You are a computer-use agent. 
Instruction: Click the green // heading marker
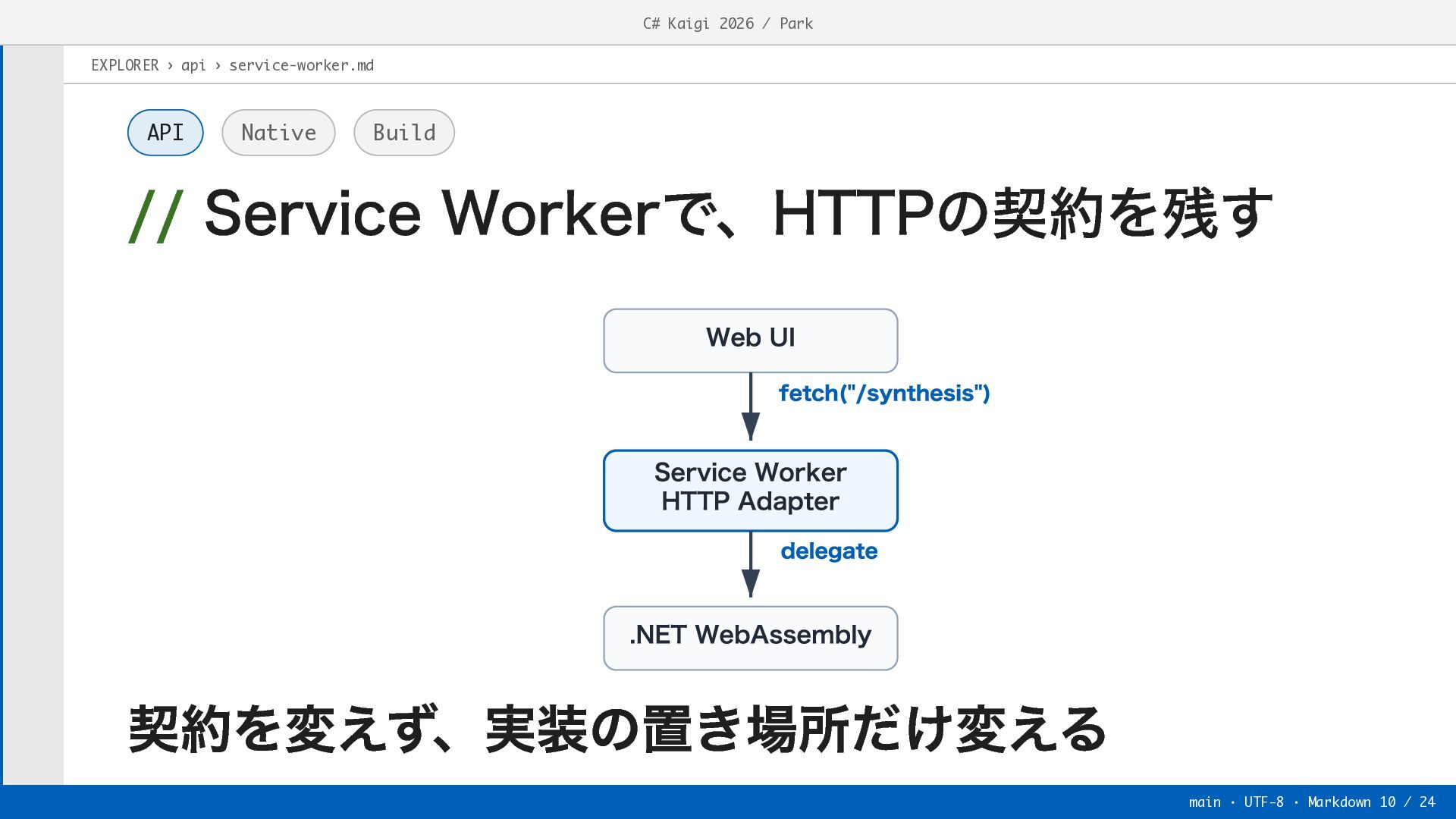[x=156, y=215]
